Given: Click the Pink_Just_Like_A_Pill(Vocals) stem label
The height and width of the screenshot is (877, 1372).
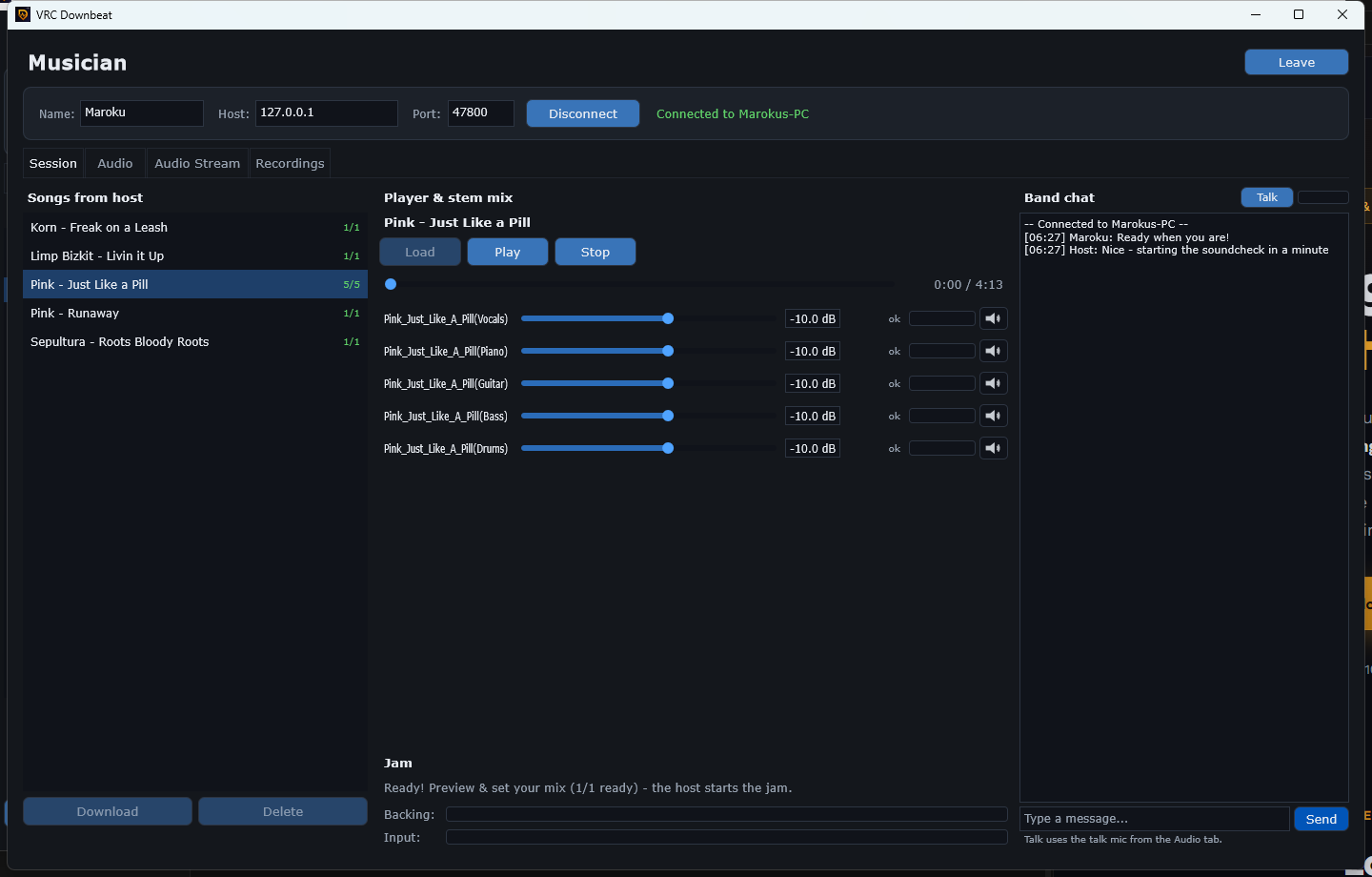Looking at the screenshot, I should point(446,319).
